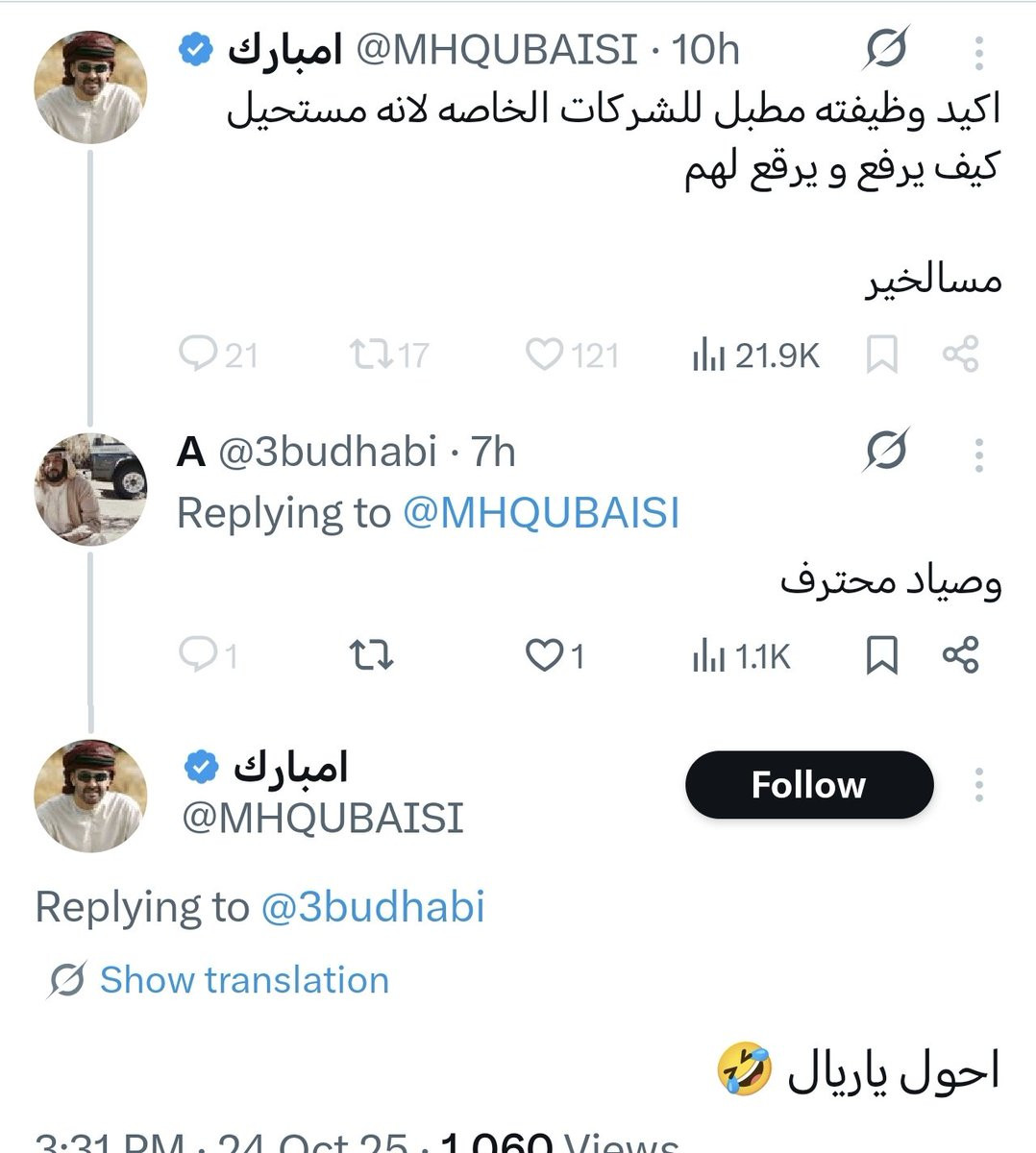This screenshot has height=1153, width=1036.
Task: Open Grok icon on @3budhabi's reply
Action: [x=885, y=451]
